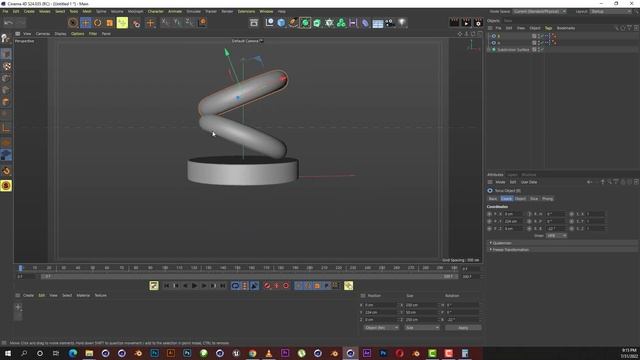This screenshot has width=640, height=360.
Task: Open the Render menu
Action: 227,11
